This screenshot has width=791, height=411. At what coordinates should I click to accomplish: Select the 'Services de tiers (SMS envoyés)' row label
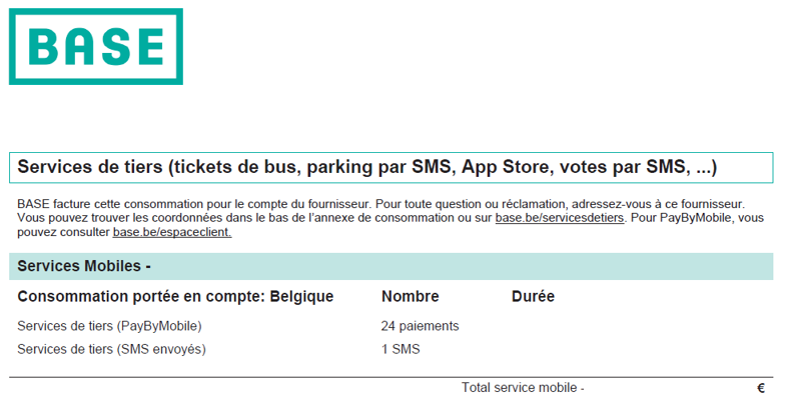tap(112, 349)
